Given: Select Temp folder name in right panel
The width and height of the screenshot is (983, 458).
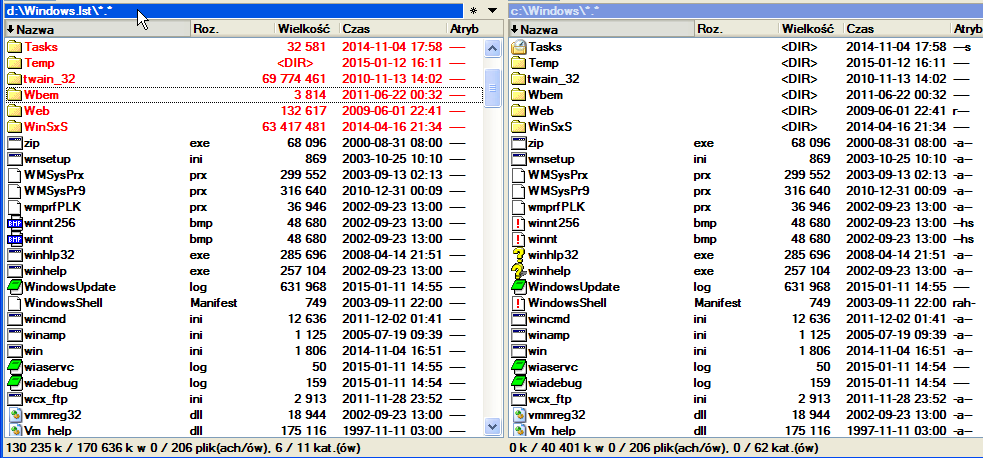Looking at the screenshot, I should coord(542,63).
